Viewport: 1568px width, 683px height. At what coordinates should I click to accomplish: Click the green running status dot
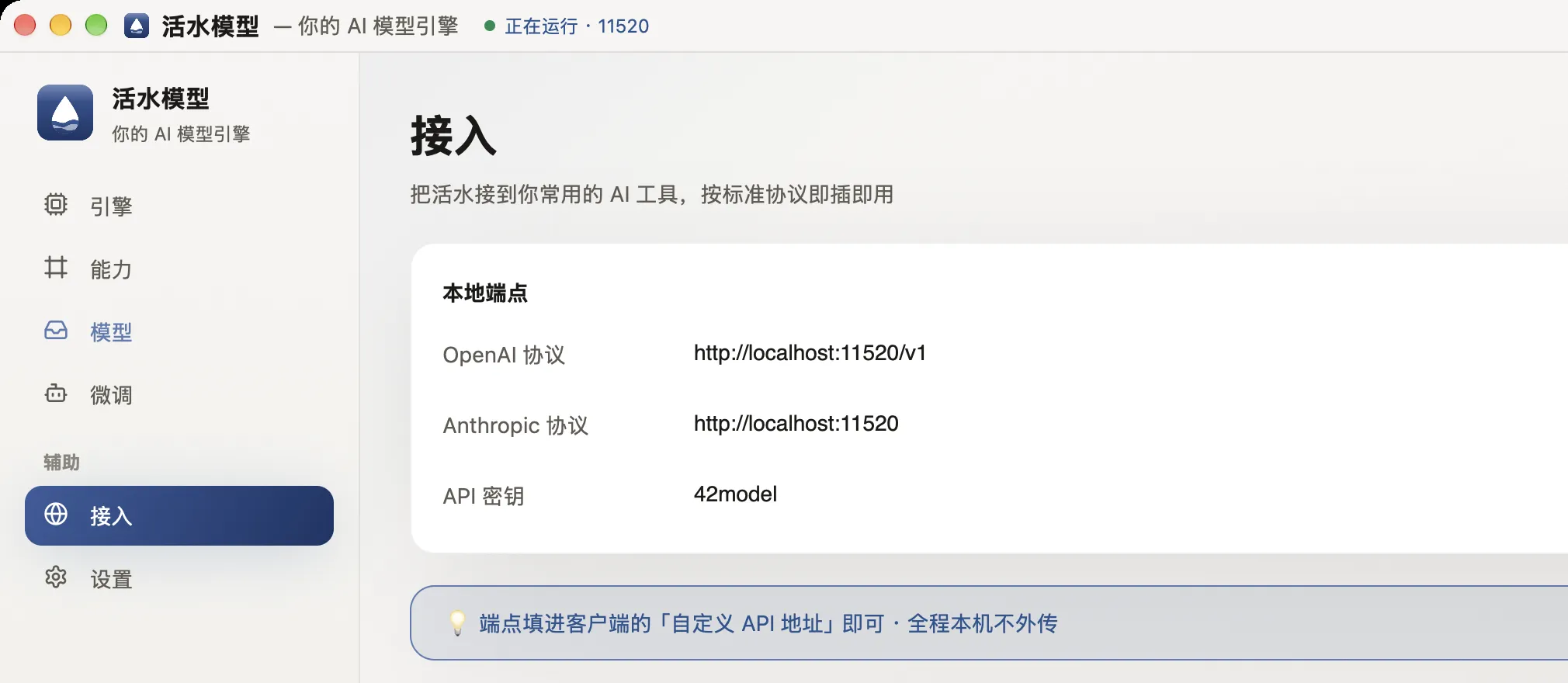[x=490, y=26]
